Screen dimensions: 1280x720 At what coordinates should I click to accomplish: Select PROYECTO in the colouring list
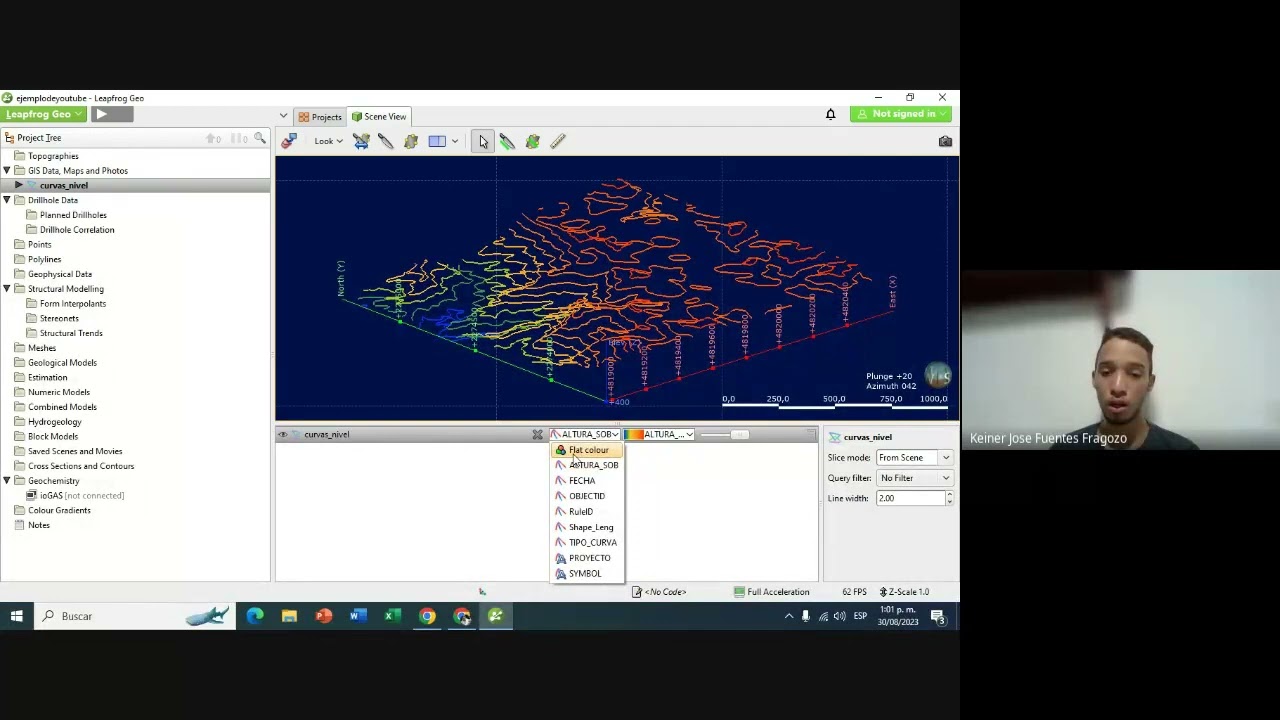(x=587, y=558)
